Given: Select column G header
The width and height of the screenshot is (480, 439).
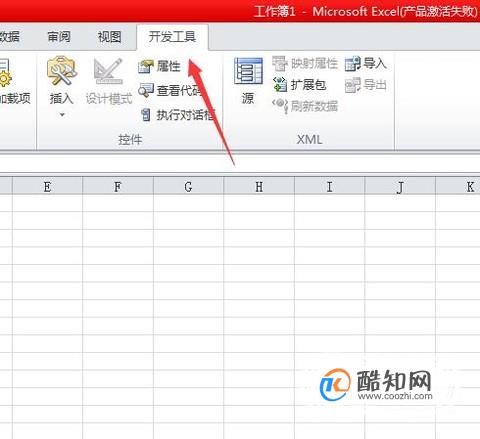Looking at the screenshot, I should click(188, 186).
